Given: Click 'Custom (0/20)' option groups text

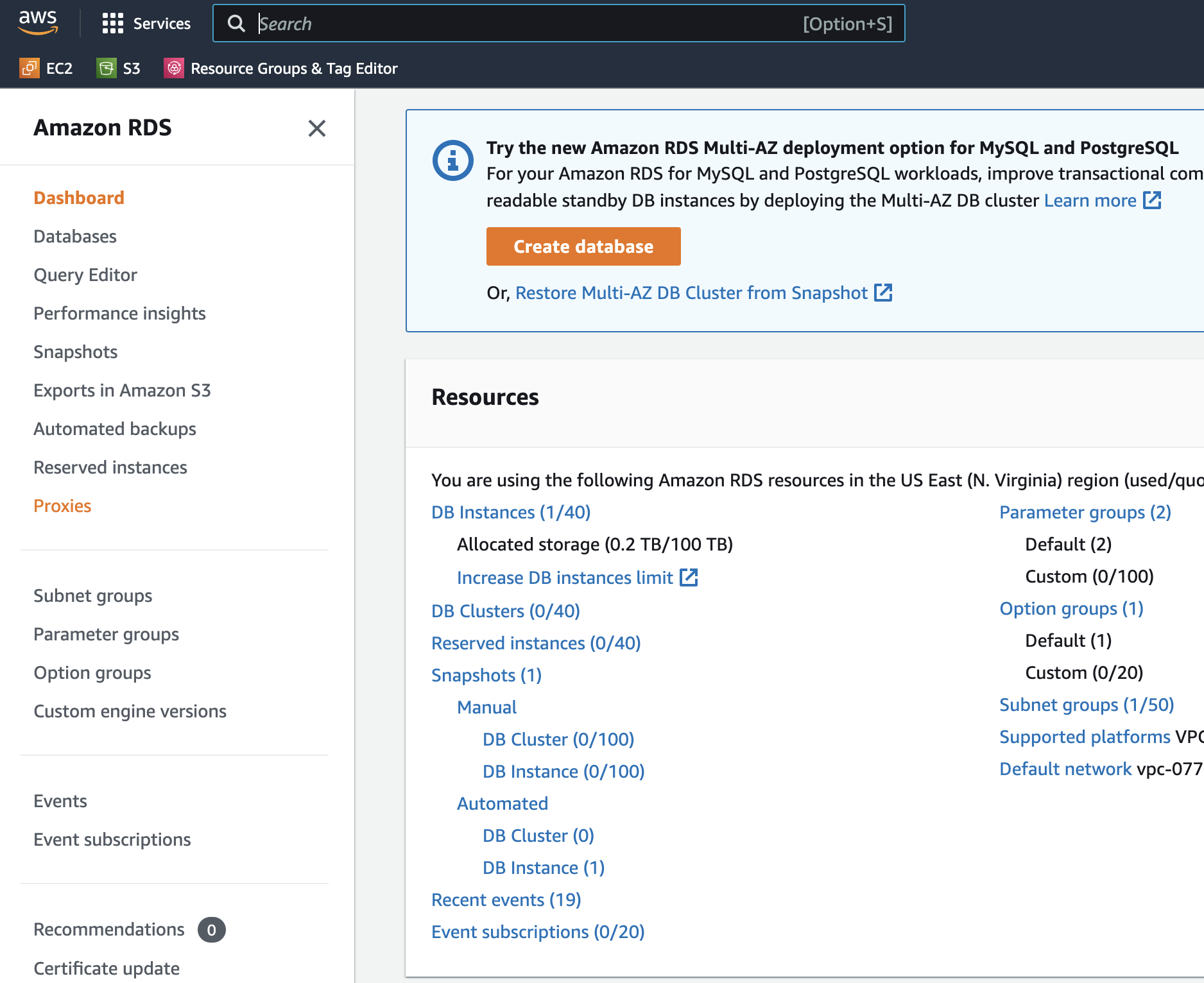Looking at the screenshot, I should tap(1085, 672).
